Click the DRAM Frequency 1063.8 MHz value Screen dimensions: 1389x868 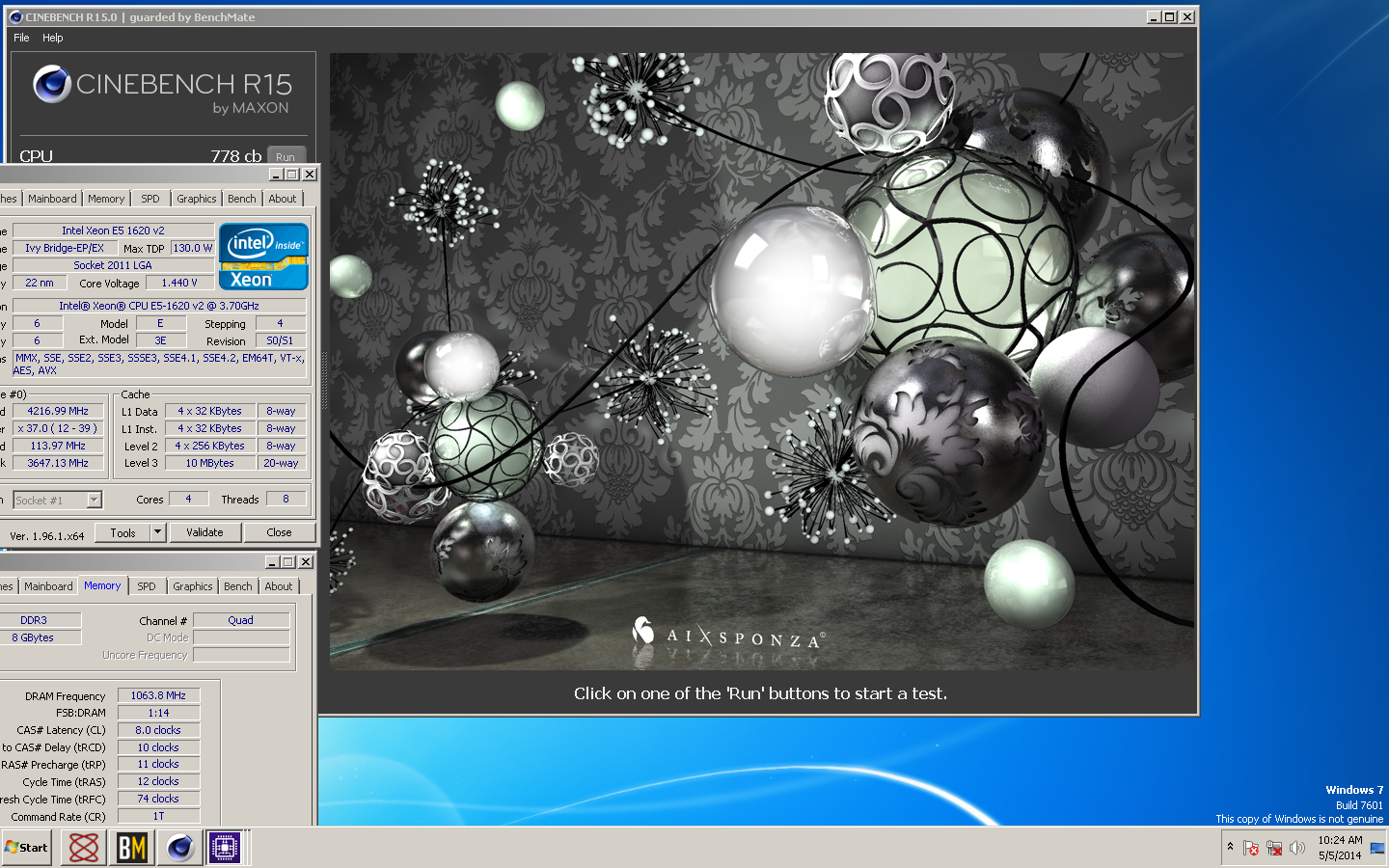click(158, 695)
